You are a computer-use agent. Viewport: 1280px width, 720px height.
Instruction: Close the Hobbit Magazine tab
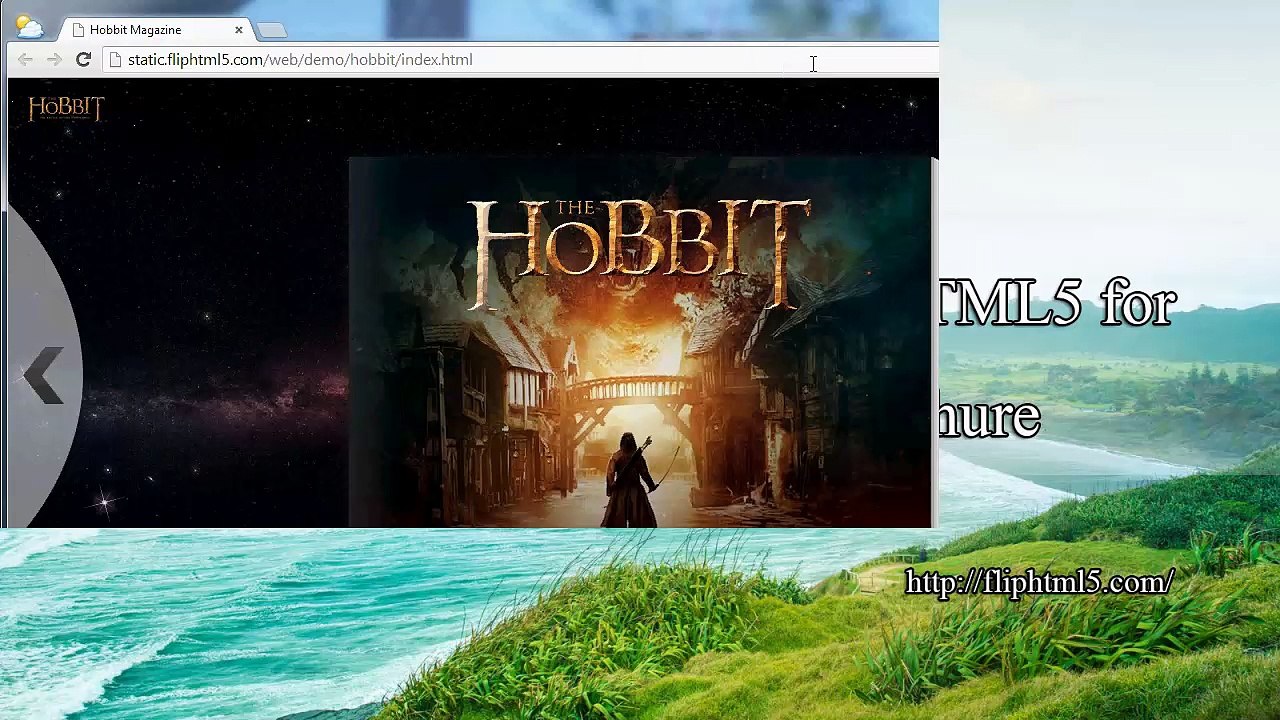239,30
